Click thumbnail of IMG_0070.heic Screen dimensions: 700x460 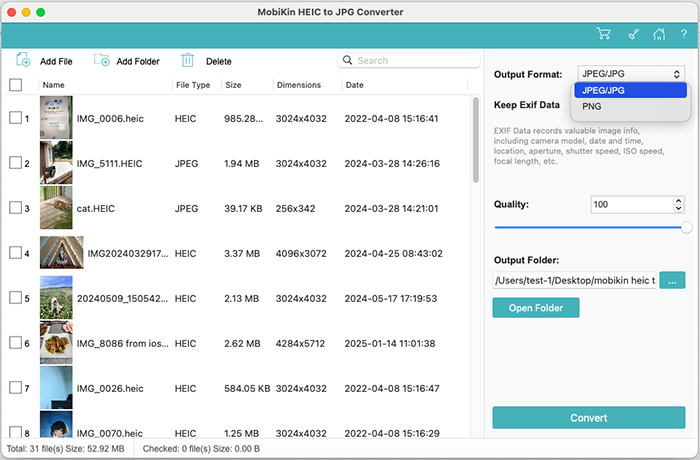(56, 424)
